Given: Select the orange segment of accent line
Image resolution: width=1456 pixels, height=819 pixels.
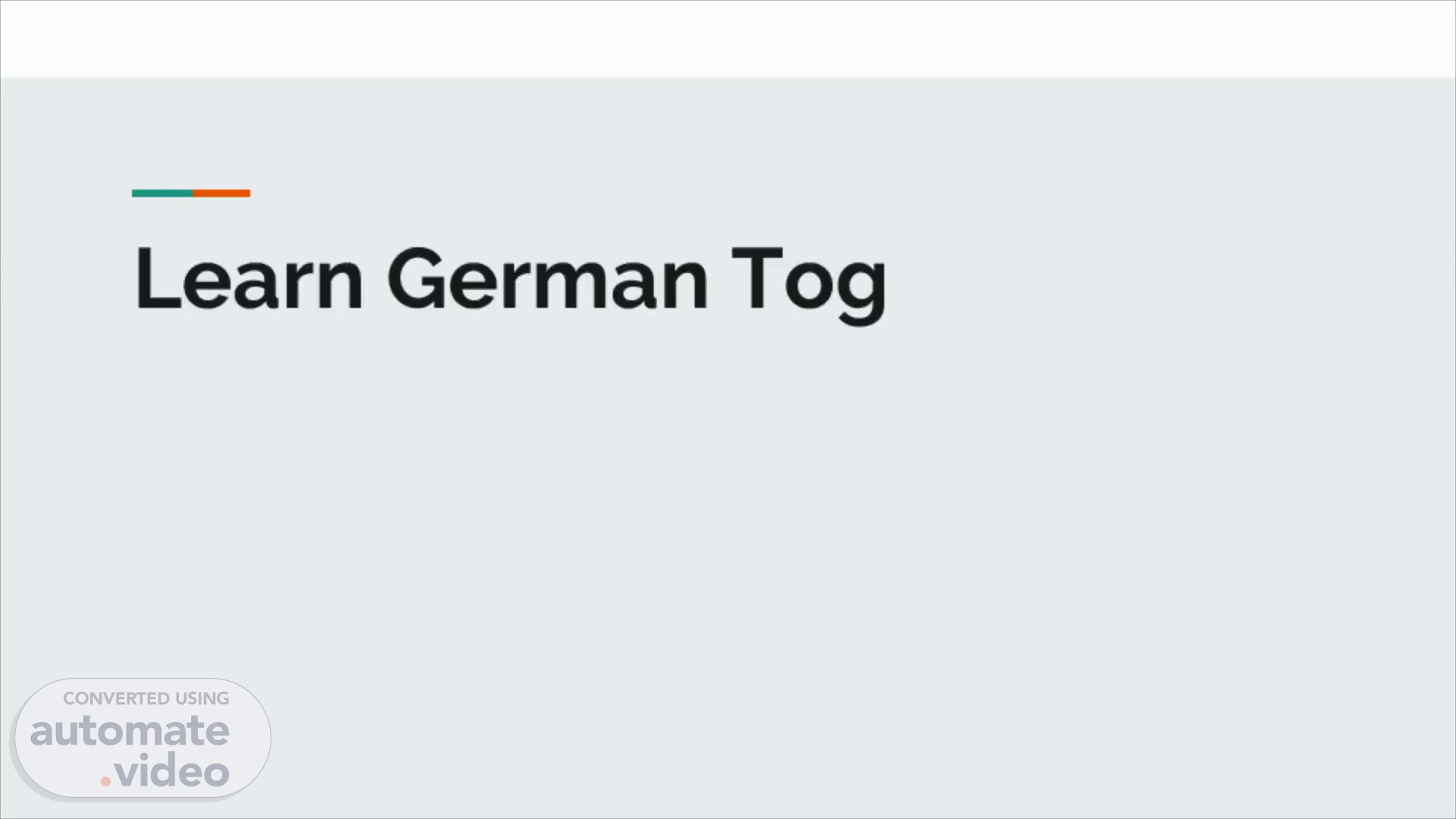Looking at the screenshot, I should [221, 193].
